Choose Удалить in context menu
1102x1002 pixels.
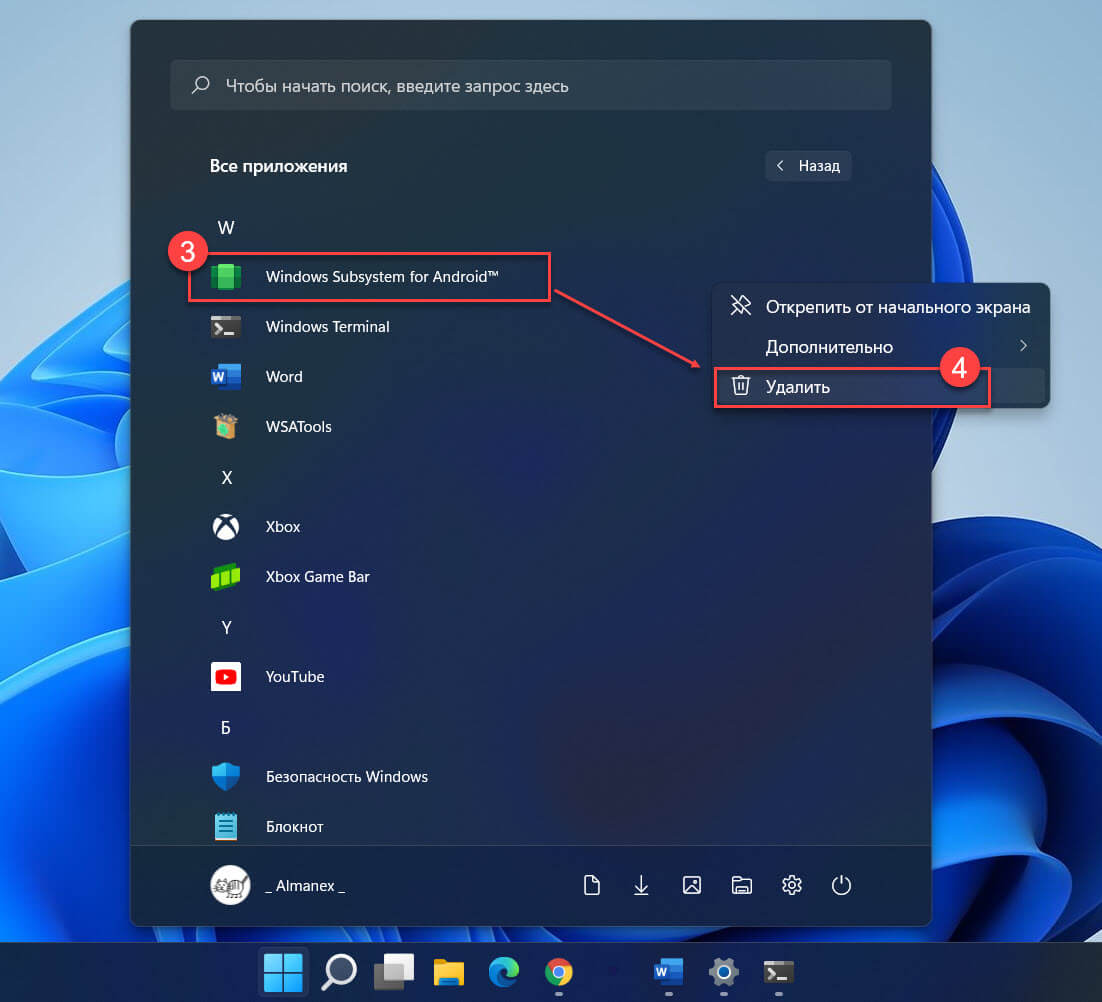point(881,386)
